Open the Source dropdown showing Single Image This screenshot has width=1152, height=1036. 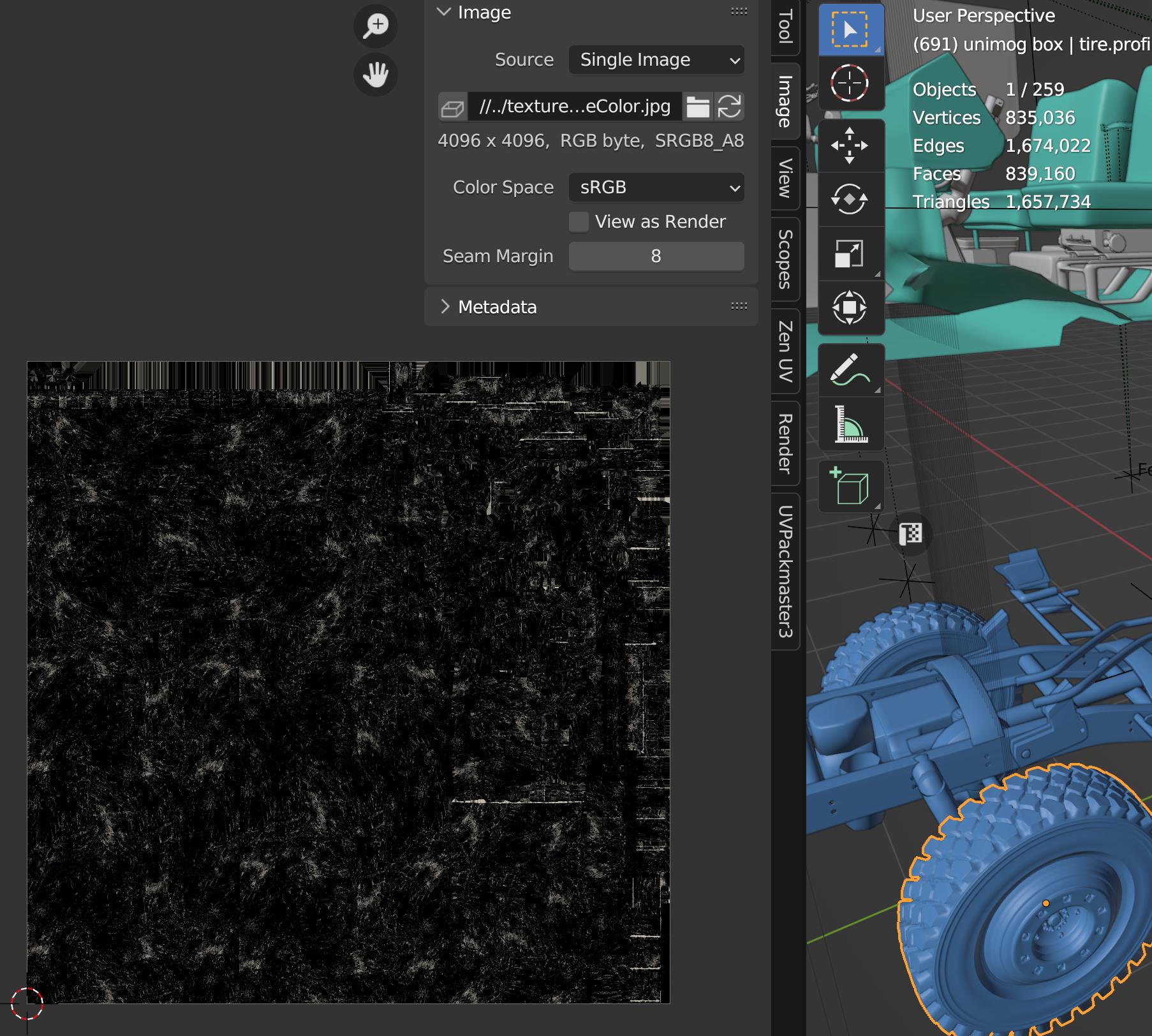(x=656, y=60)
